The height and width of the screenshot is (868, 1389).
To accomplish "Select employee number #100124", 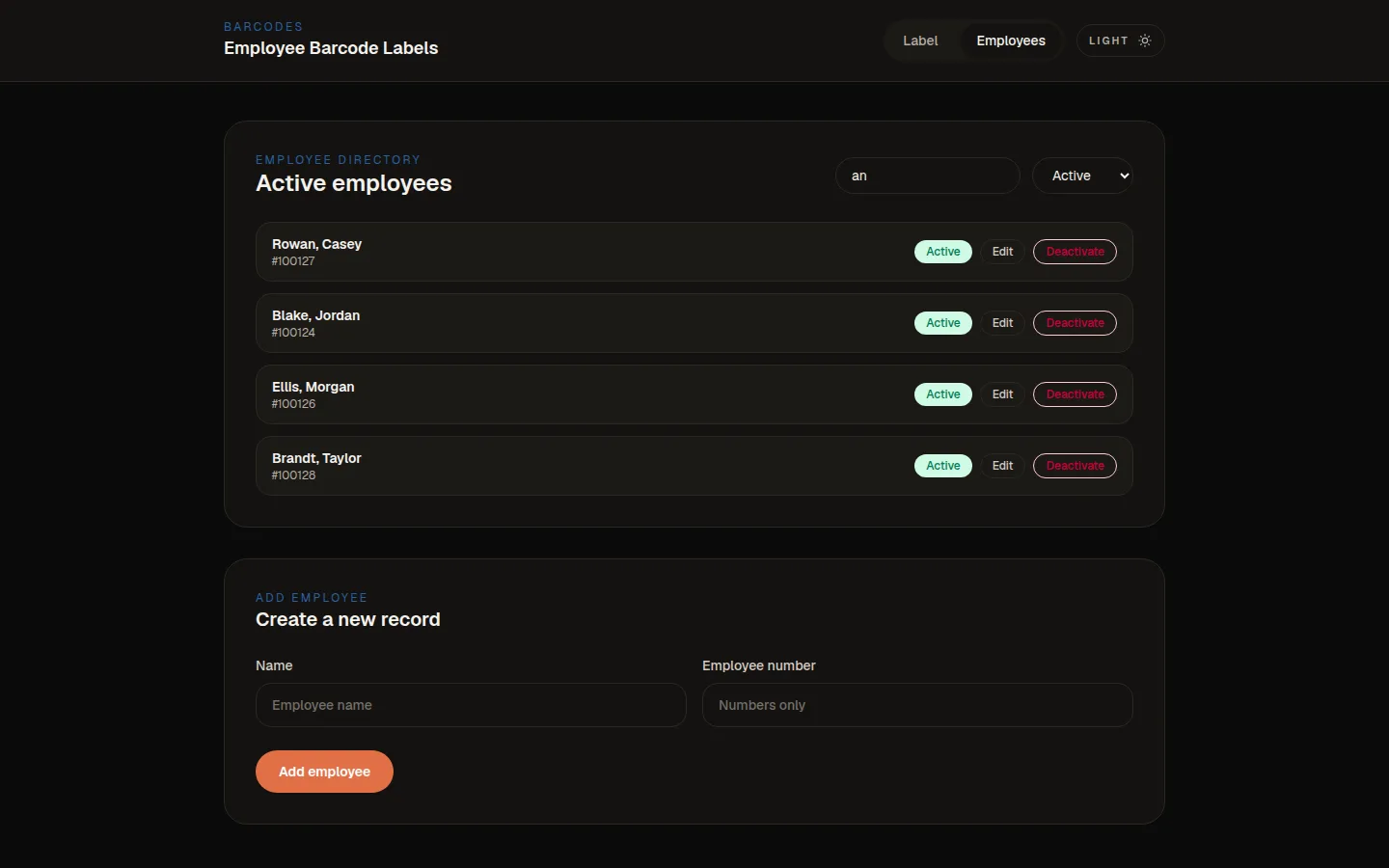I will (x=293, y=333).
